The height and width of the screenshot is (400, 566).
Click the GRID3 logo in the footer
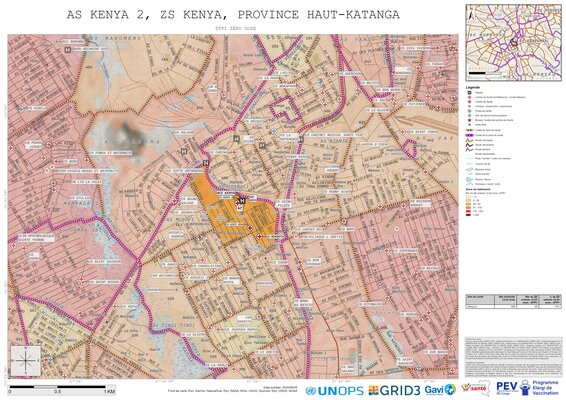[x=394, y=390]
